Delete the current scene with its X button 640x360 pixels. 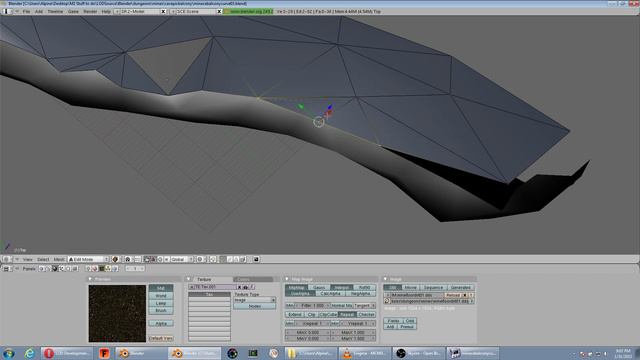pos(219,11)
